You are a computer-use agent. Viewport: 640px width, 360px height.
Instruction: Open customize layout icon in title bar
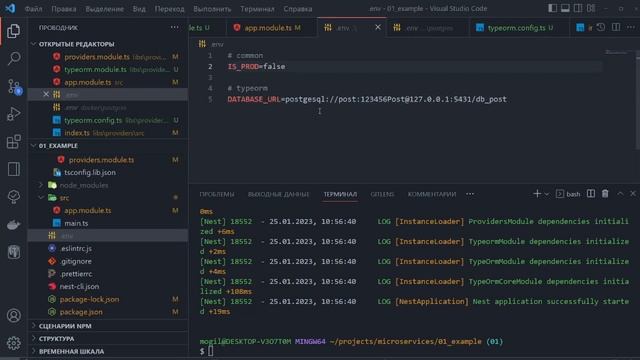coord(591,8)
